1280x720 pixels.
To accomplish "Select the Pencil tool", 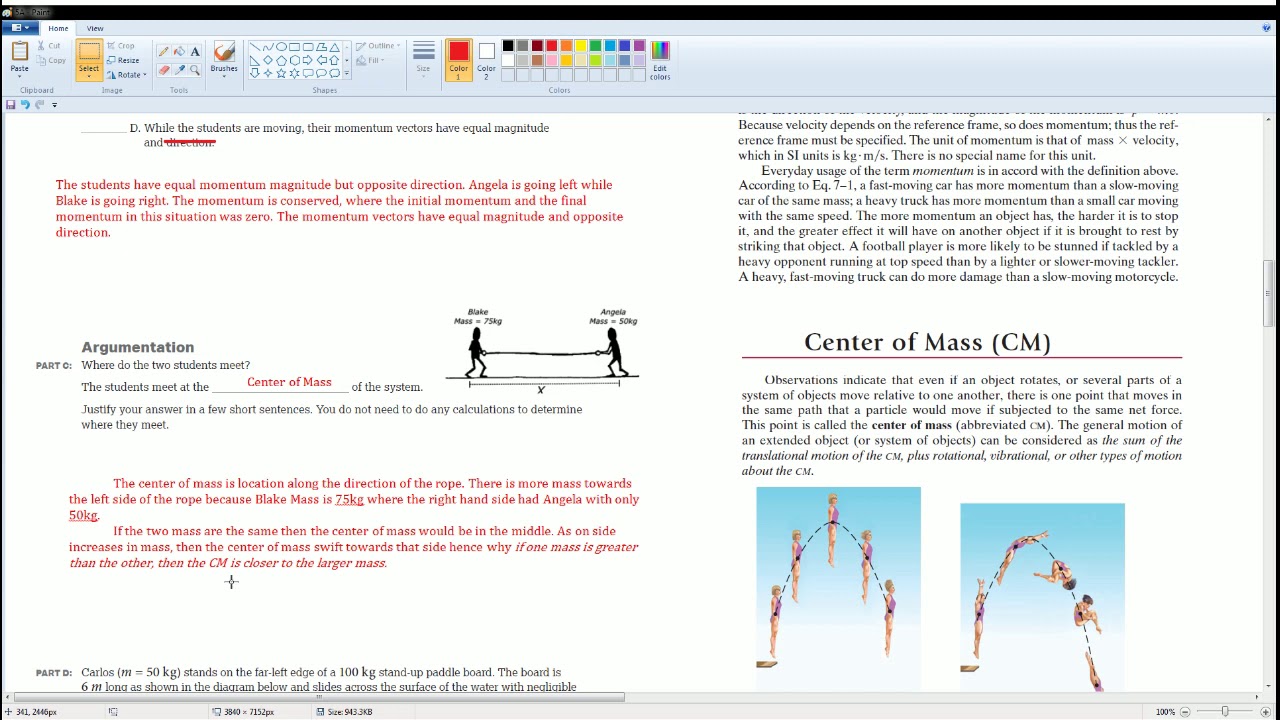I will [163, 51].
